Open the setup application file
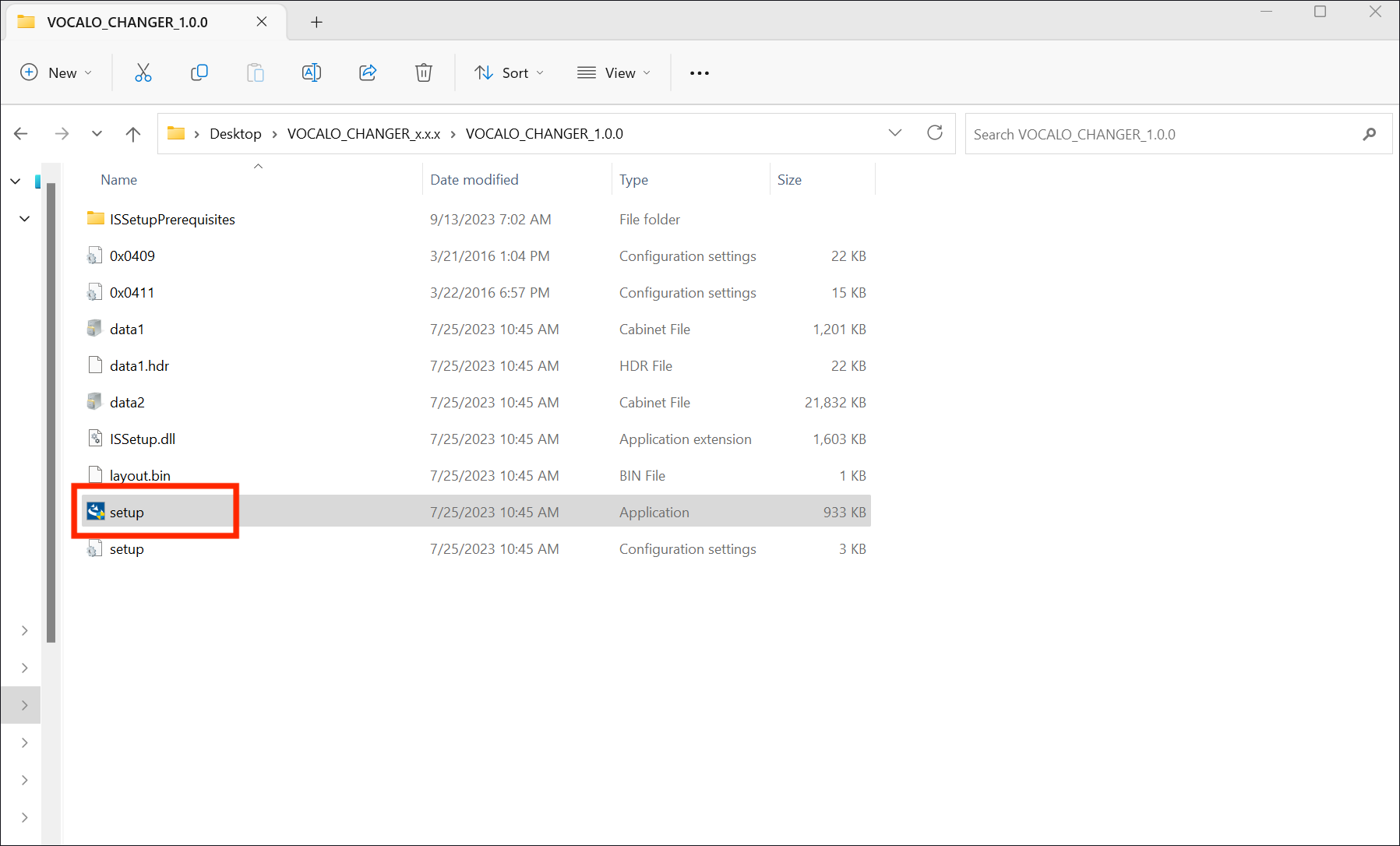1400x846 pixels. (127, 512)
